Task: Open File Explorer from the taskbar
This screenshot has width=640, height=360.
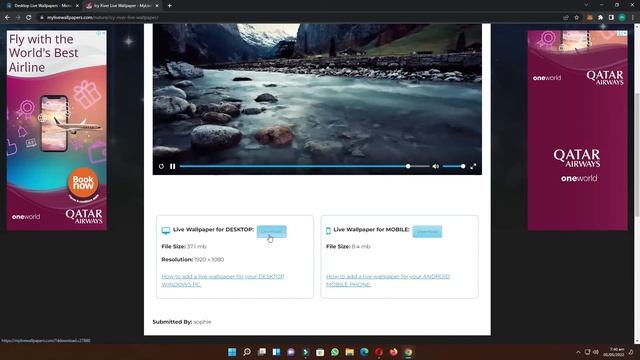Action: [x=349, y=352]
